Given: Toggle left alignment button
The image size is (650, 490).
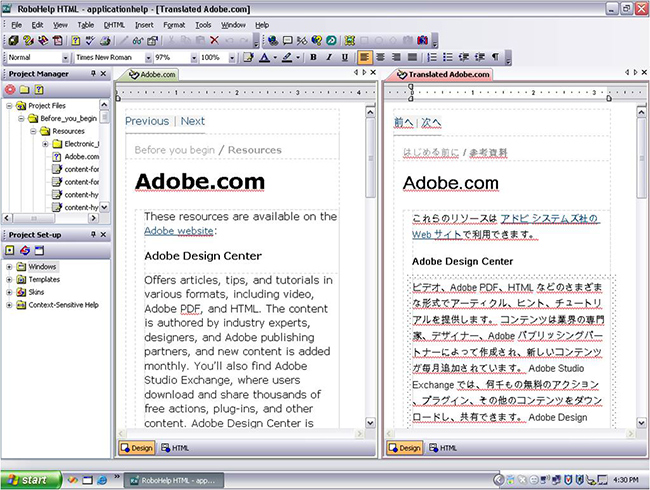Looking at the screenshot, I should (366, 57).
